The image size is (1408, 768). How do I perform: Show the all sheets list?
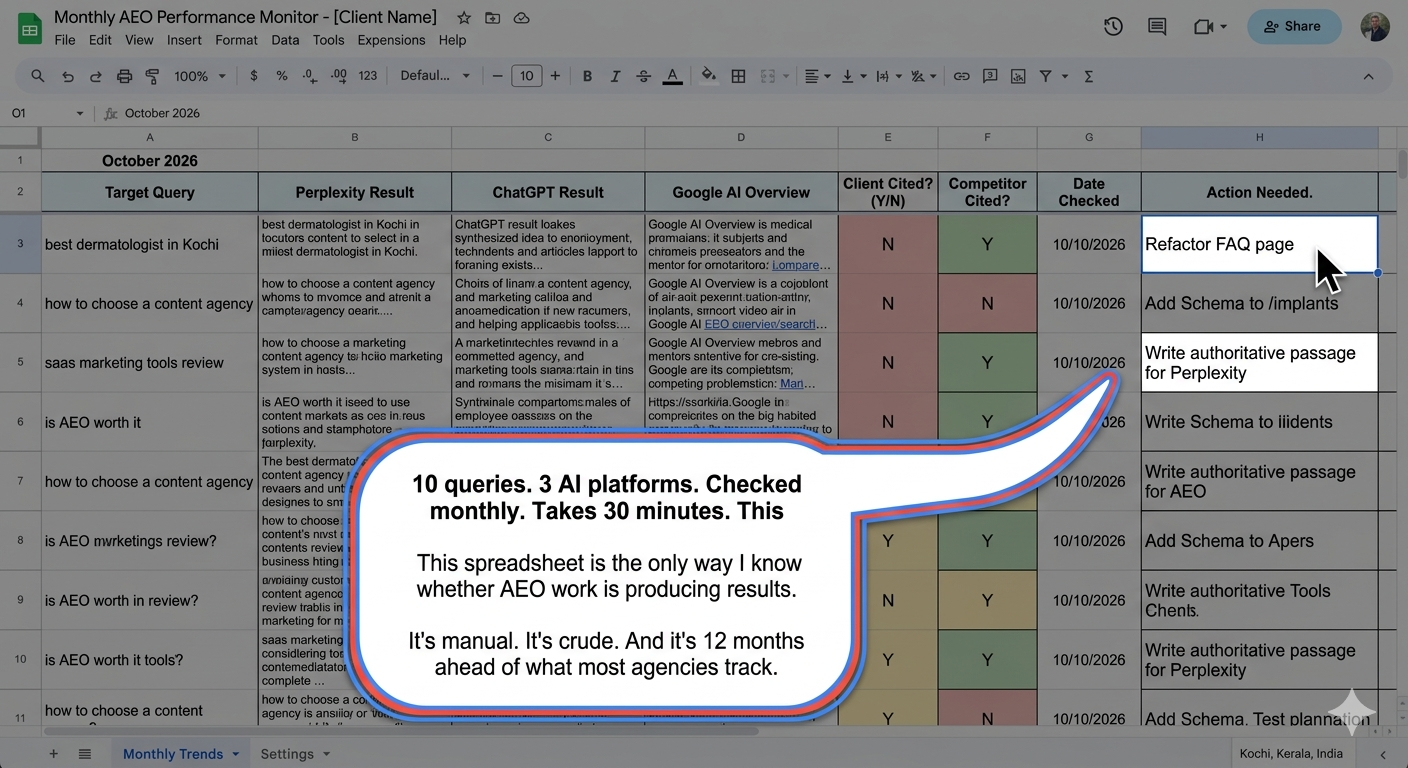[x=85, y=754]
